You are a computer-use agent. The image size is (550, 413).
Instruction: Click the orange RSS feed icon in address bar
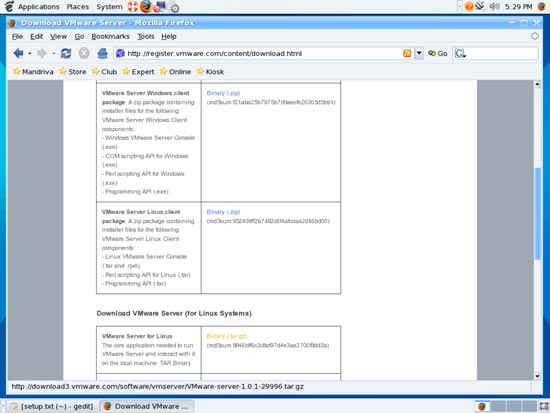point(407,53)
